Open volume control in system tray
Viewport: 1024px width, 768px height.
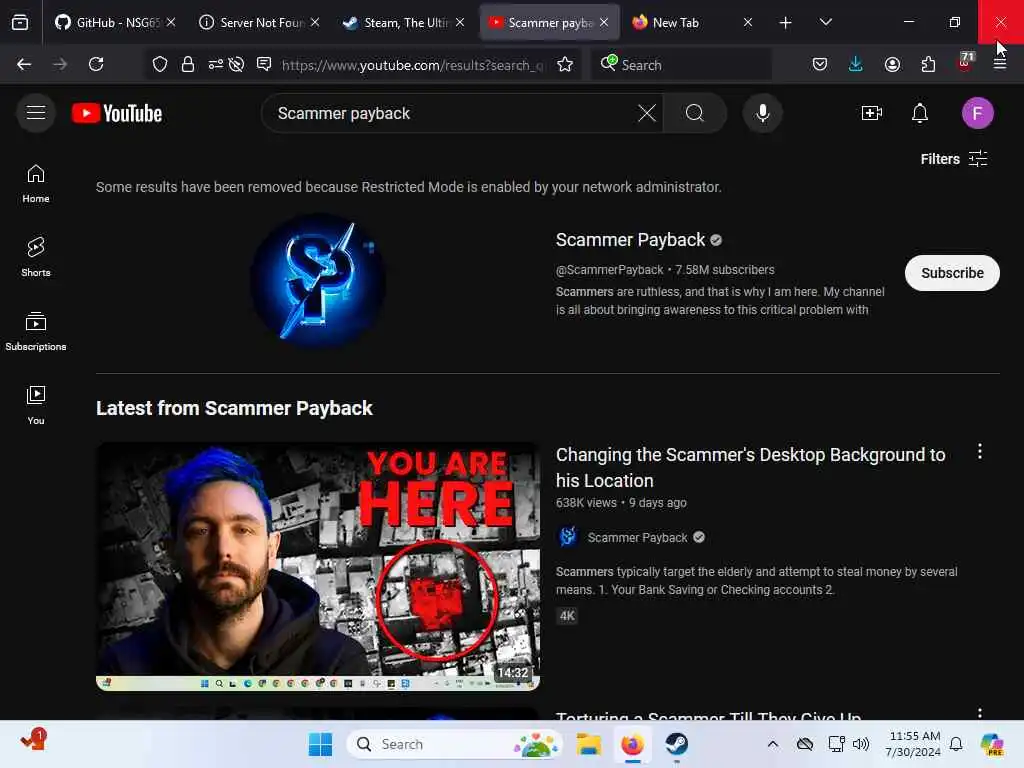(x=861, y=744)
